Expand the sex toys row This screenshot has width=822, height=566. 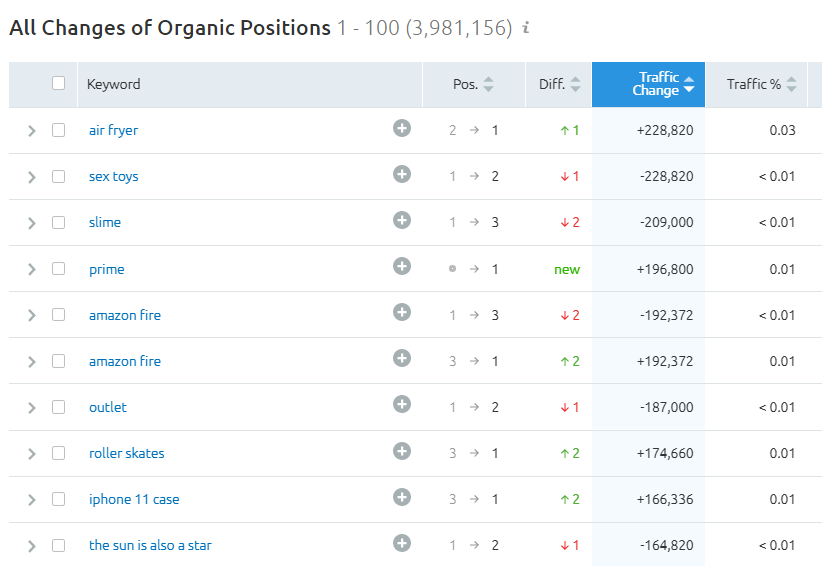coord(31,177)
